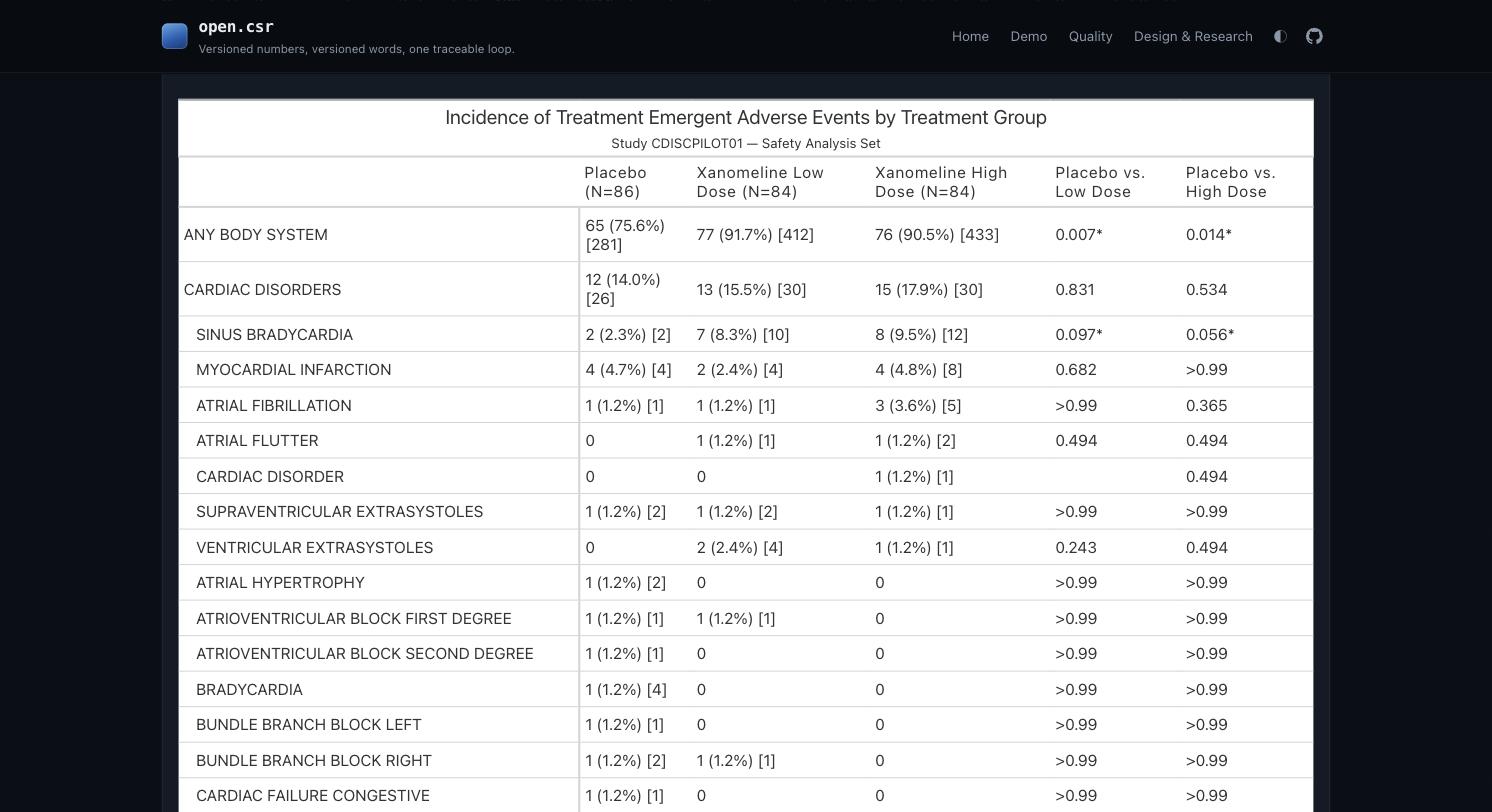The image size is (1492, 812).
Task: Click the 'SINUS BRADYCARDIA' row label
Action: point(275,335)
